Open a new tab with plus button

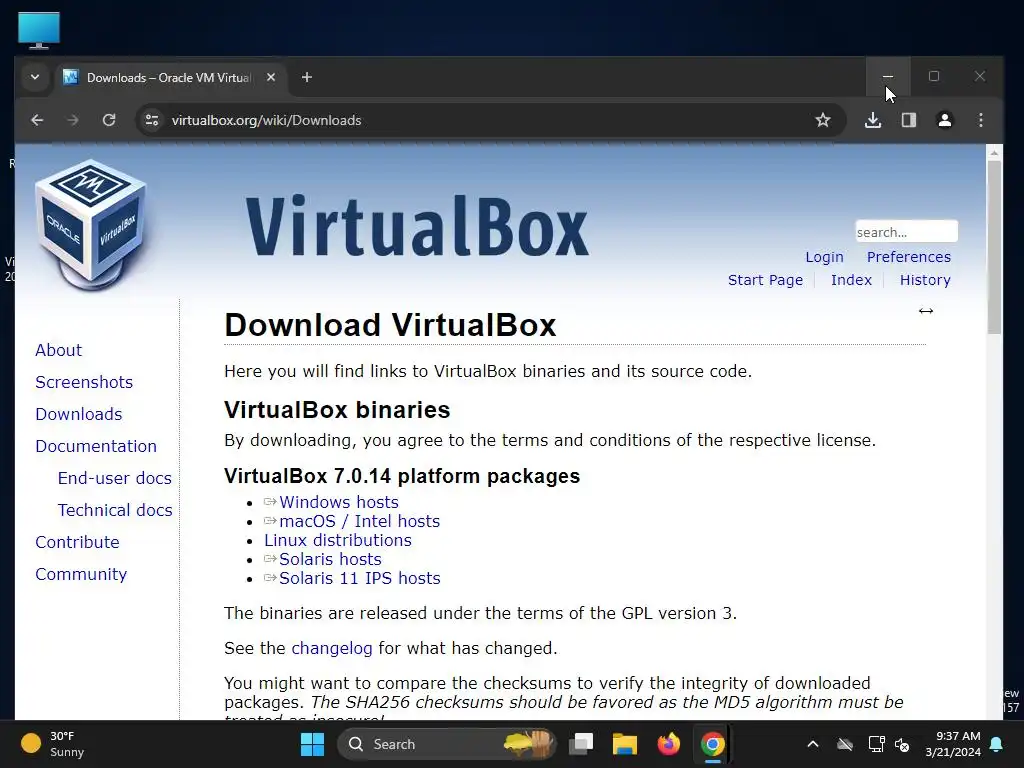click(x=306, y=77)
